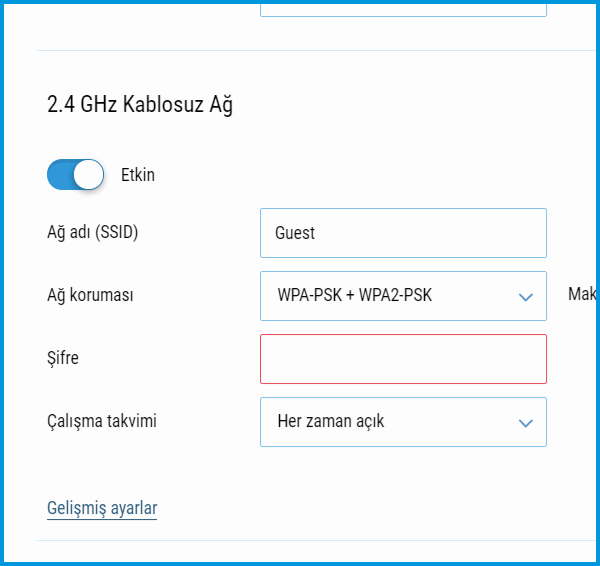The image size is (600, 566).
Task: Click the chevron arrow in Ağ koruması dropdown
Action: click(x=526, y=297)
